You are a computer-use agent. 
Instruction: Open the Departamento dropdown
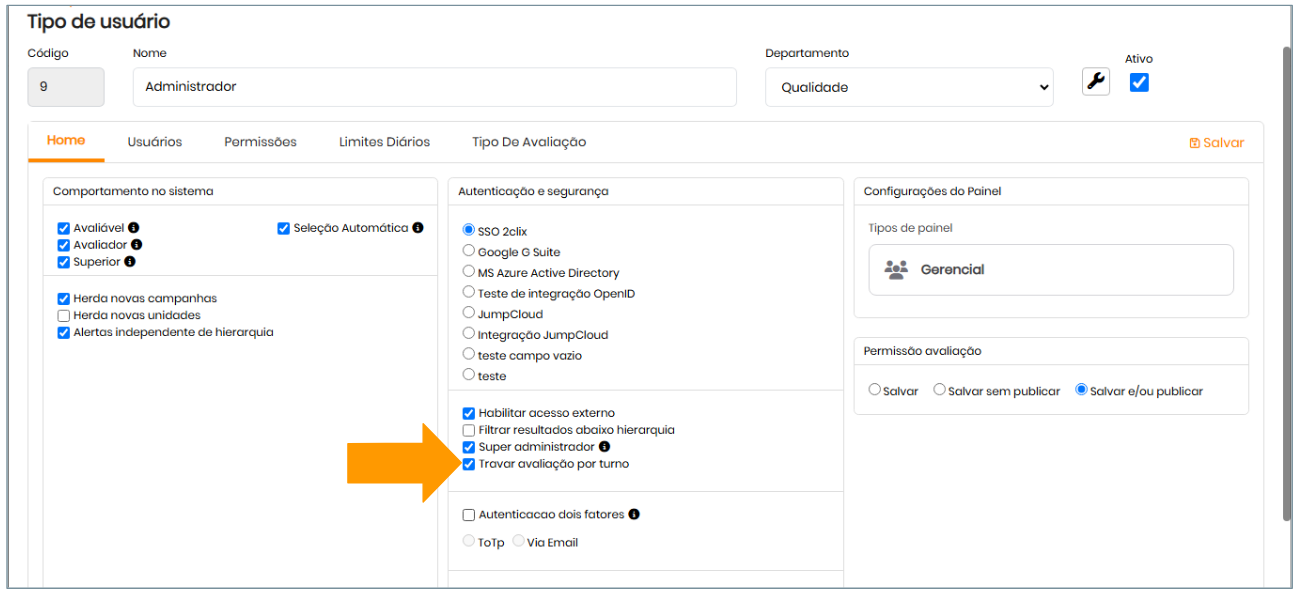click(x=909, y=87)
